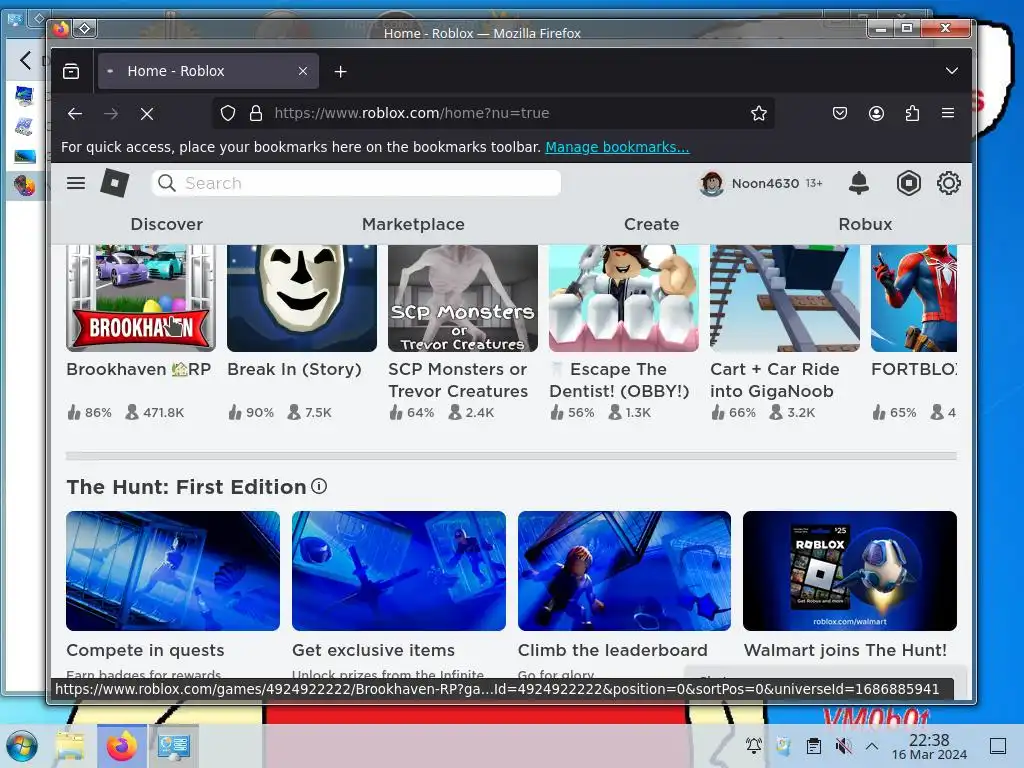Show info icon beside The Hunt title
The width and height of the screenshot is (1024, 768).
tap(319, 486)
